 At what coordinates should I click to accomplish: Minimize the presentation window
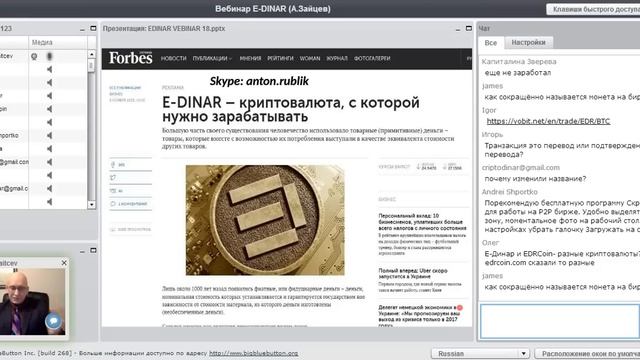tap(458, 29)
